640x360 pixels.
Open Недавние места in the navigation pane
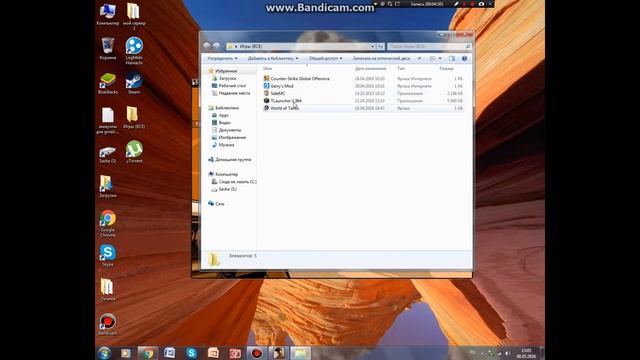[x=231, y=93]
